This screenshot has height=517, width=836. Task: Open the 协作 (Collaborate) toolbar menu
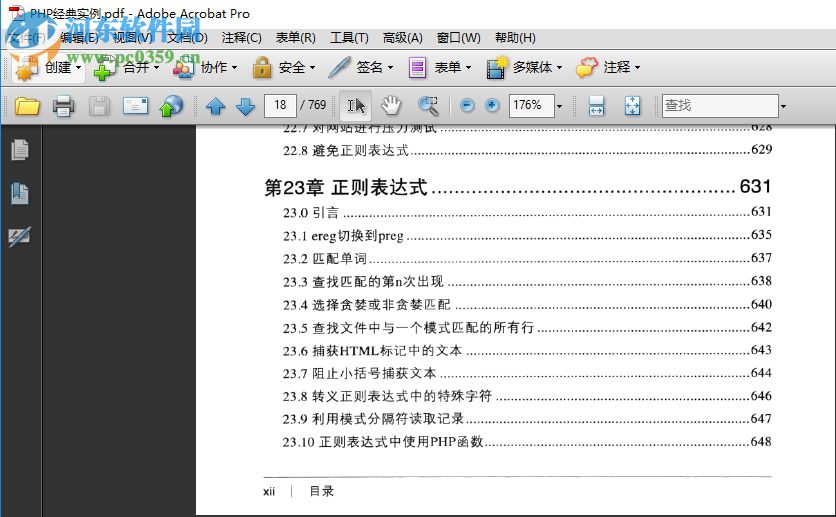tap(205, 68)
